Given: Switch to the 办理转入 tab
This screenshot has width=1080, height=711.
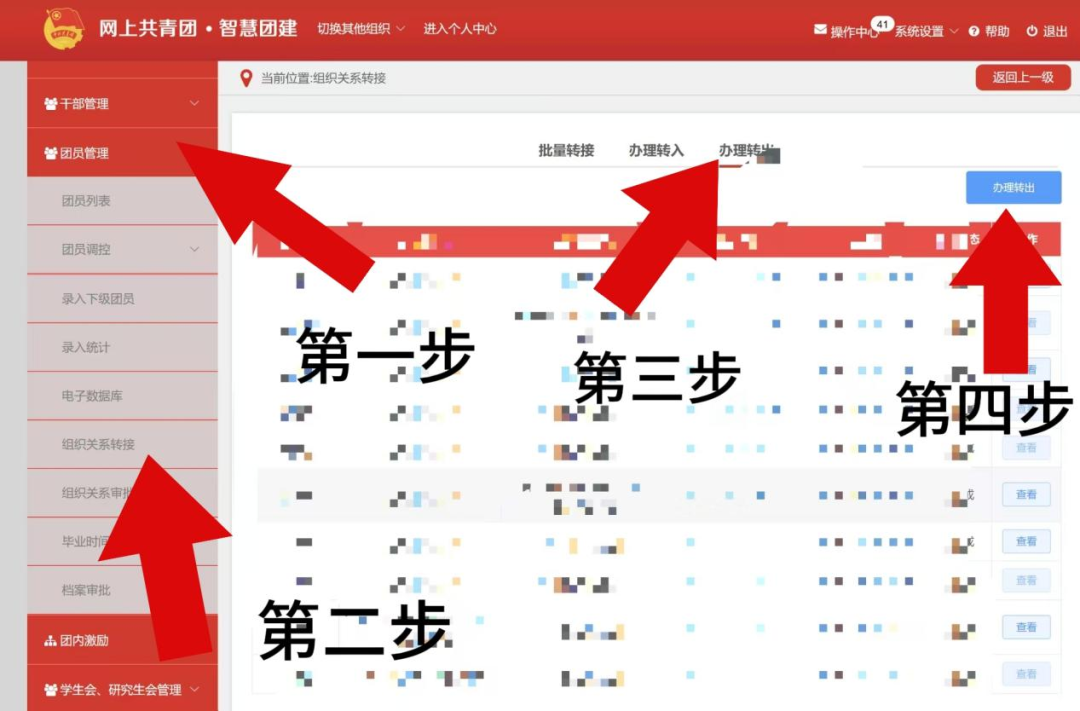Looking at the screenshot, I should point(656,150).
